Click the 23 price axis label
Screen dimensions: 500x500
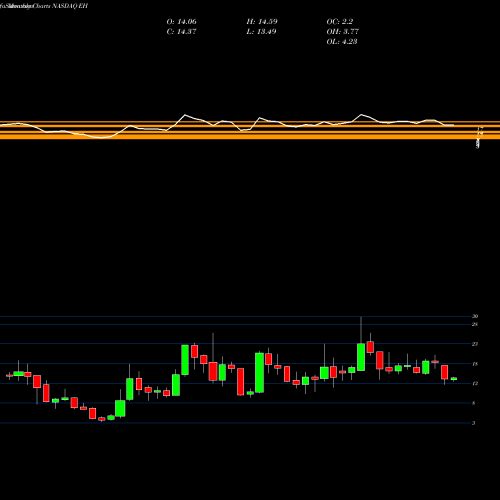(x=475, y=344)
